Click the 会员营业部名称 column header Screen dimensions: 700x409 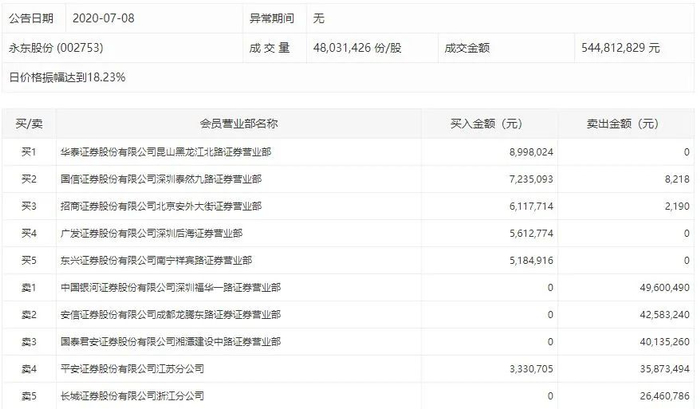[239, 124]
